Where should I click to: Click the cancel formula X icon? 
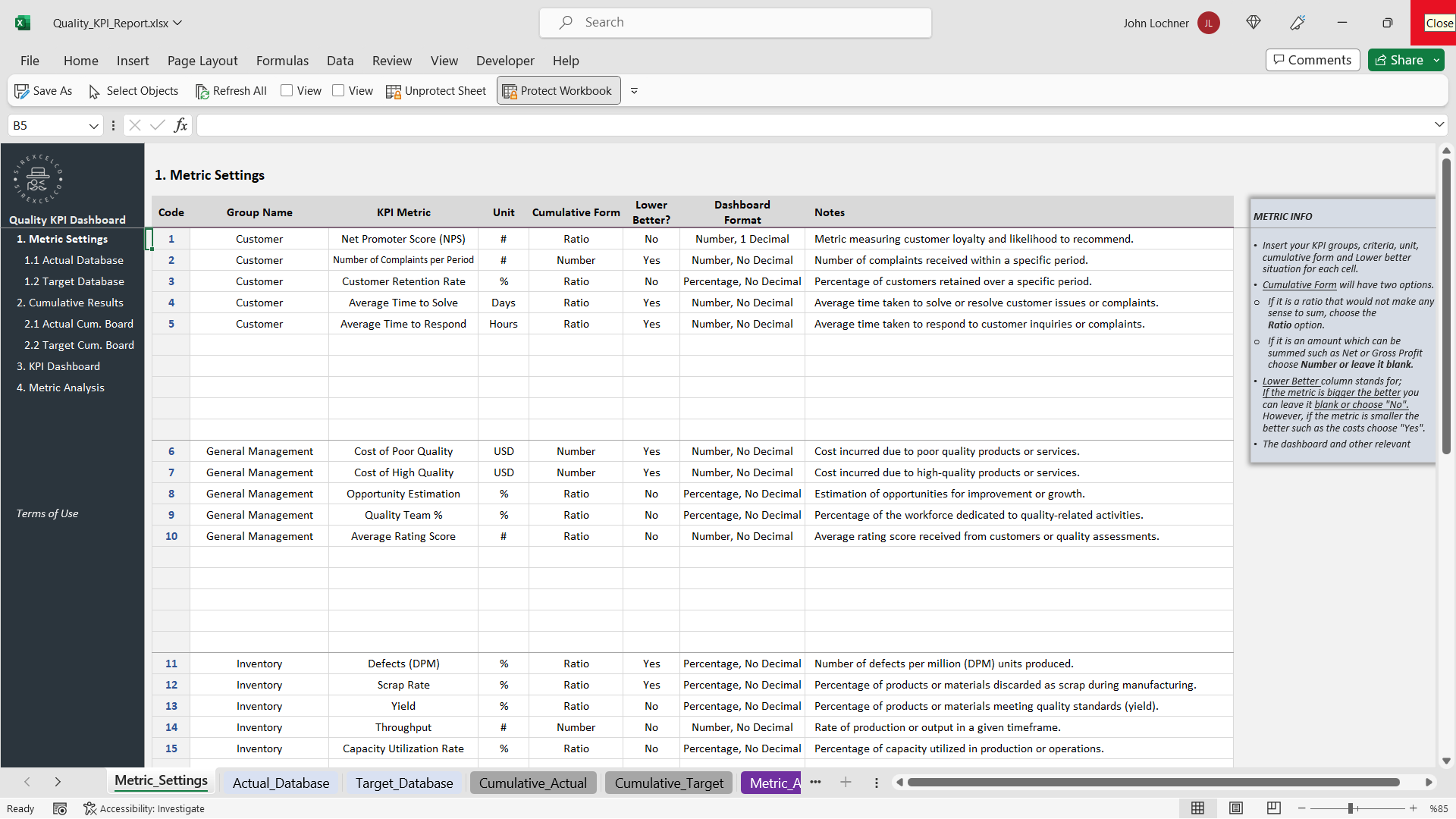point(135,125)
